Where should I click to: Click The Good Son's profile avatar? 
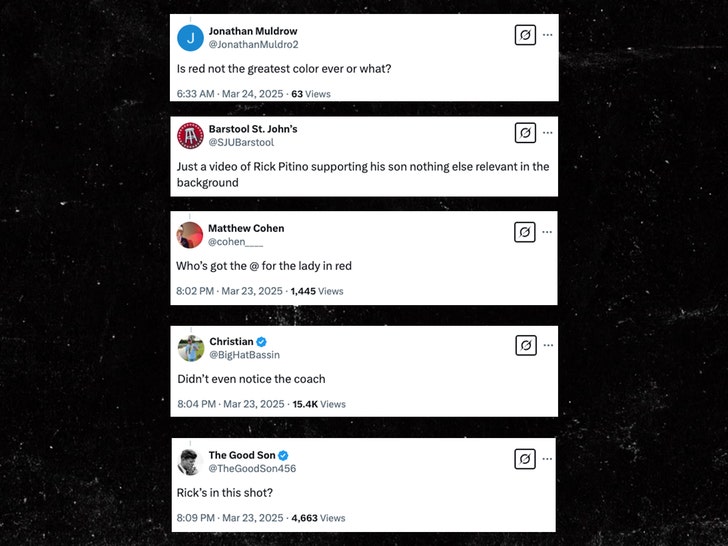[190, 461]
